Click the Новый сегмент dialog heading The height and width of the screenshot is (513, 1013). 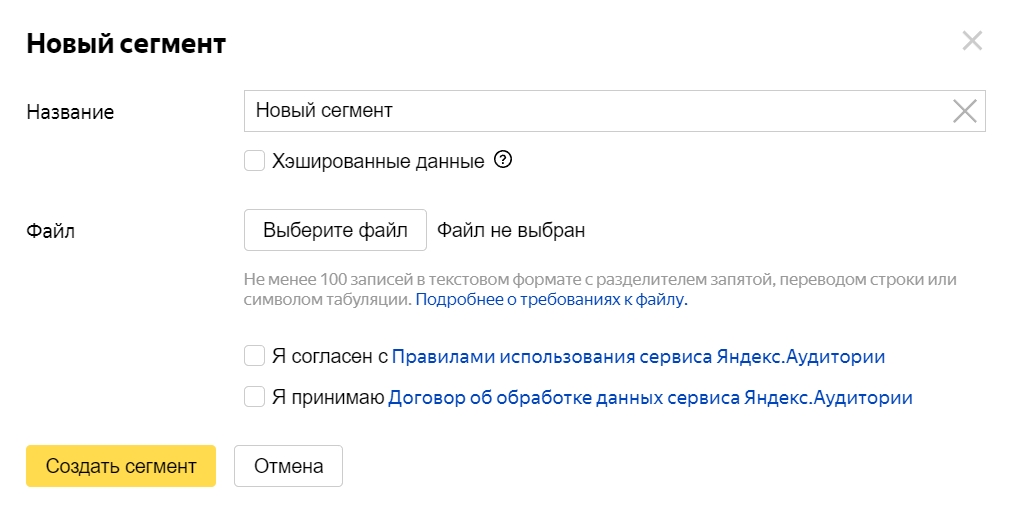point(126,44)
